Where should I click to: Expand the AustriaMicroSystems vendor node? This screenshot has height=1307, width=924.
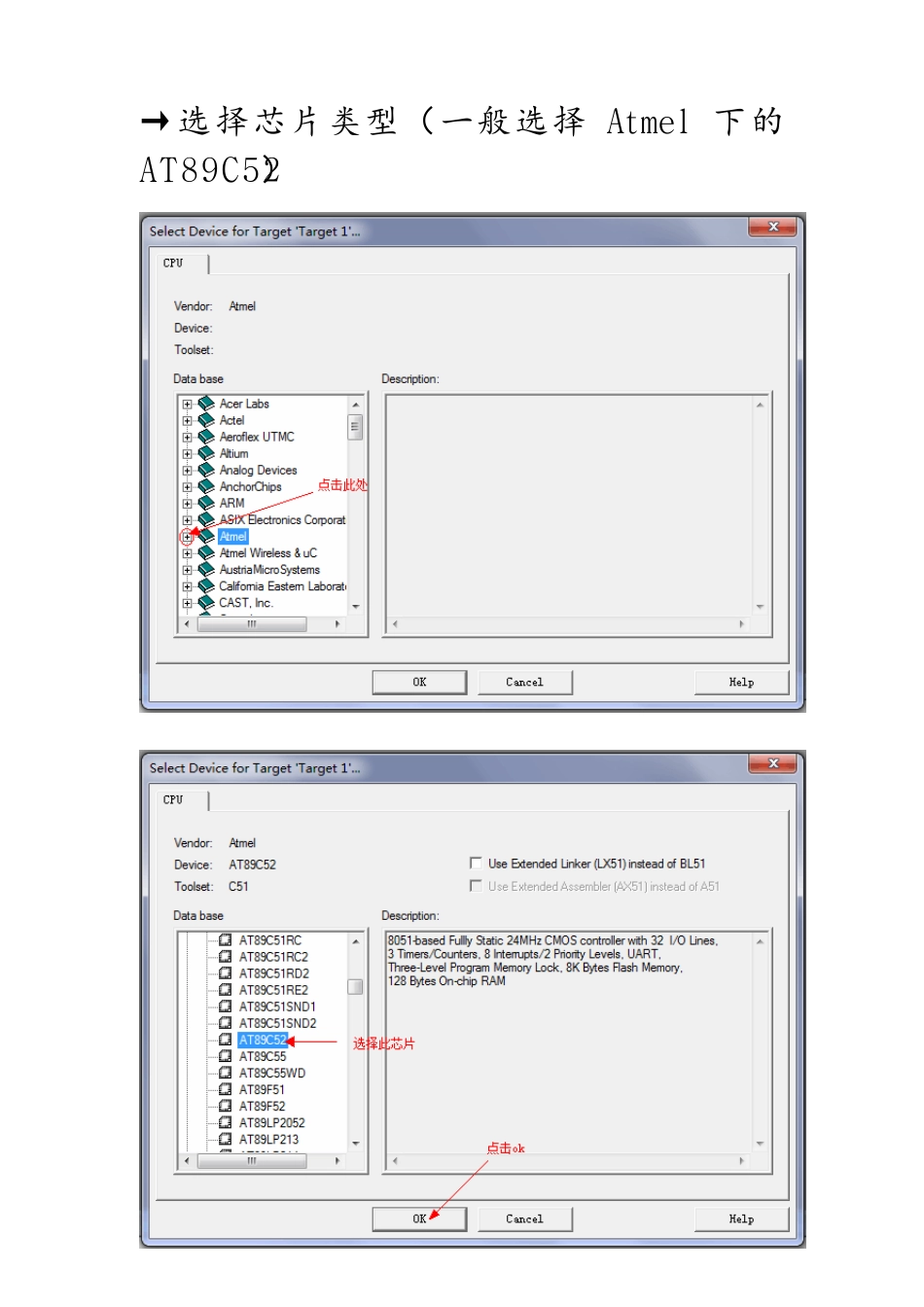[187, 569]
